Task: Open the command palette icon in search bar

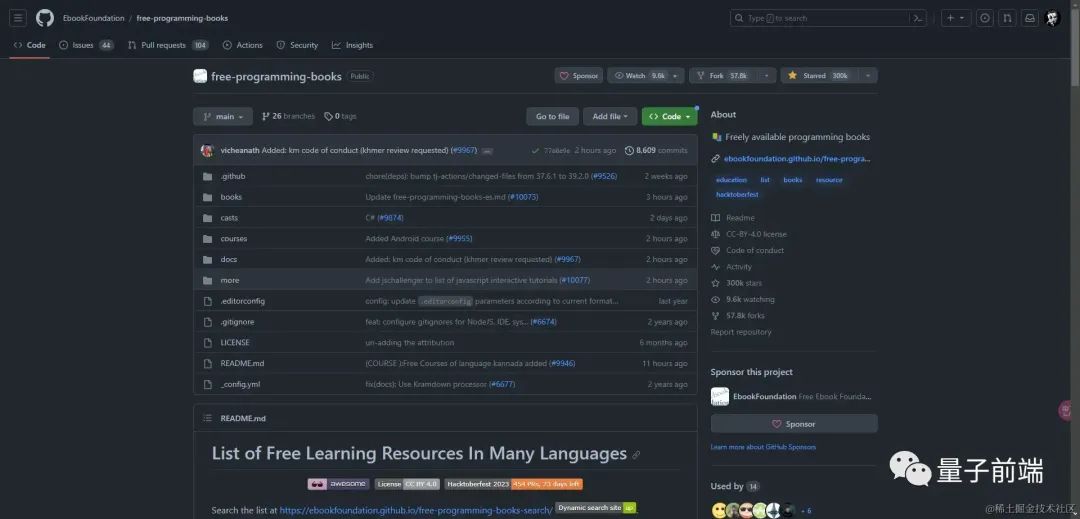Action: (x=917, y=18)
